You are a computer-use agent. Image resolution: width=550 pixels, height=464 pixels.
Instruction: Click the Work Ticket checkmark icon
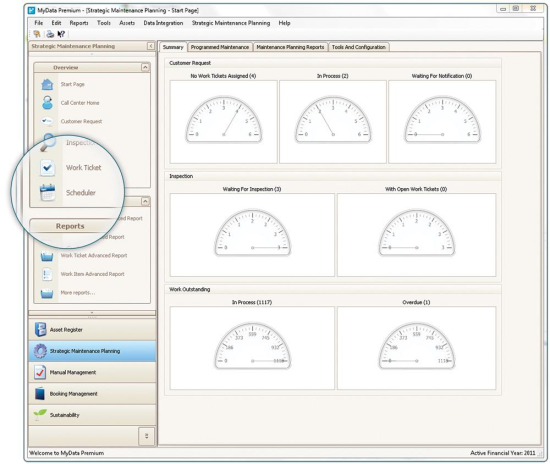pos(47,168)
